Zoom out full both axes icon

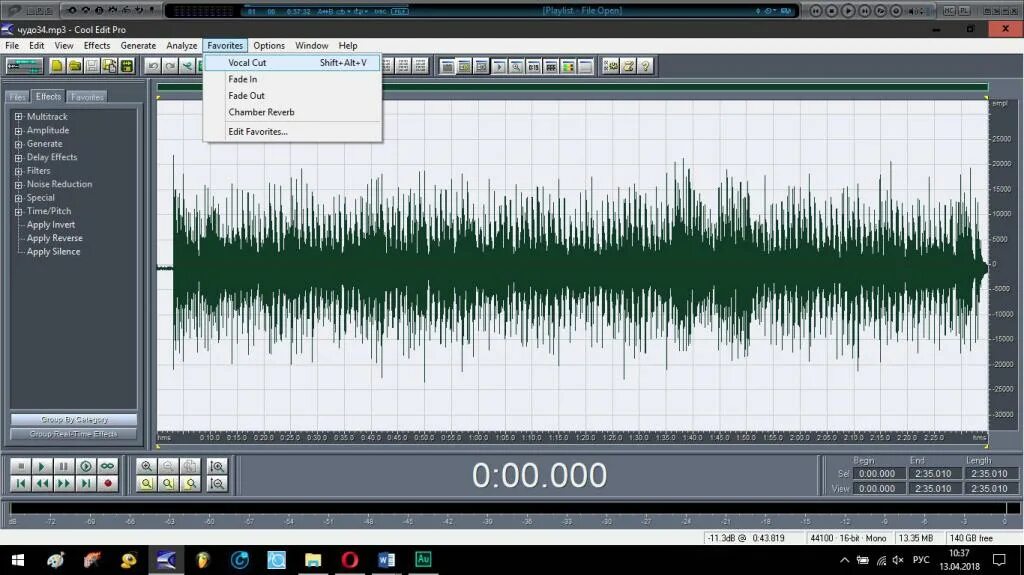click(190, 466)
